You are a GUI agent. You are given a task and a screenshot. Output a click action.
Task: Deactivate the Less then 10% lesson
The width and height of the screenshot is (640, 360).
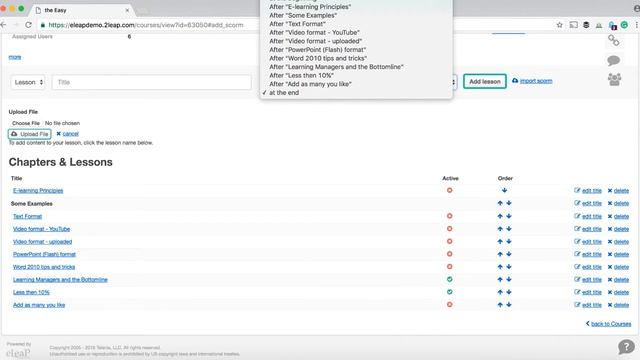tap(449, 292)
